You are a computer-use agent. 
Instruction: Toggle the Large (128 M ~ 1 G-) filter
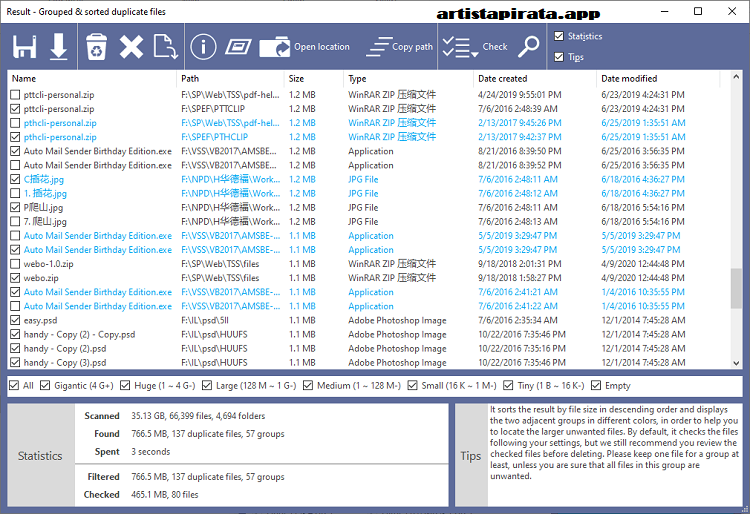pyautogui.click(x=207, y=385)
